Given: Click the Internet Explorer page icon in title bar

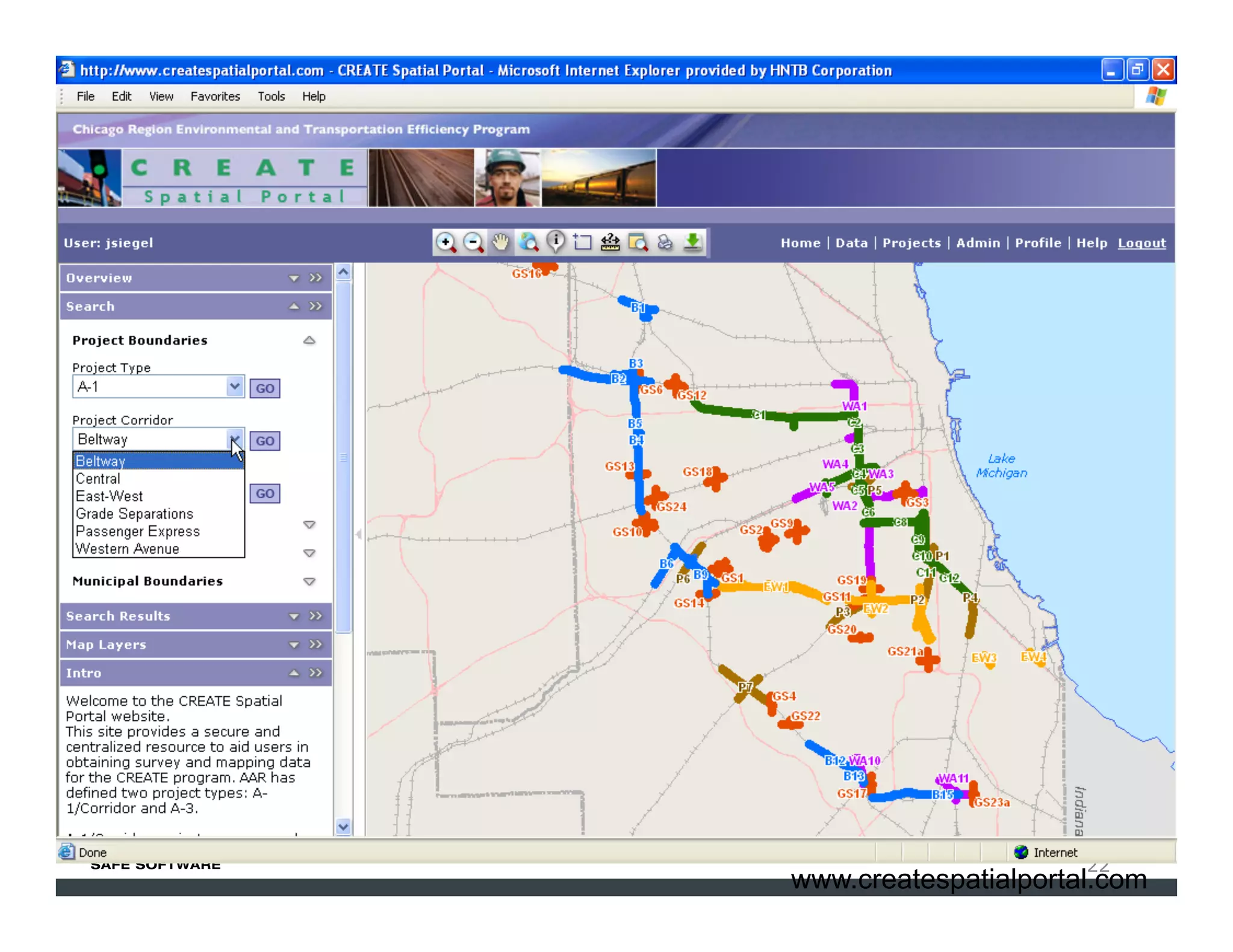Looking at the screenshot, I should pyautogui.click(x=66, y=70).
